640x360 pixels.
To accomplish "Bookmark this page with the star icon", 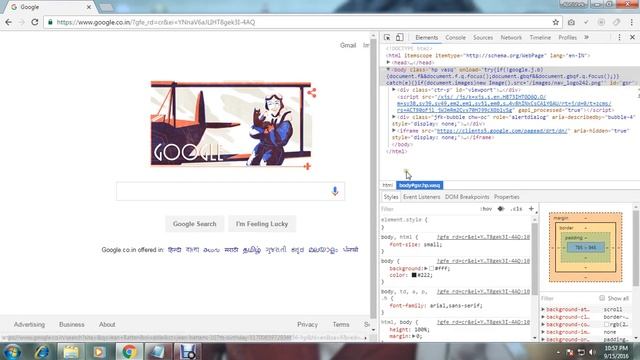I will coord(556,22).
